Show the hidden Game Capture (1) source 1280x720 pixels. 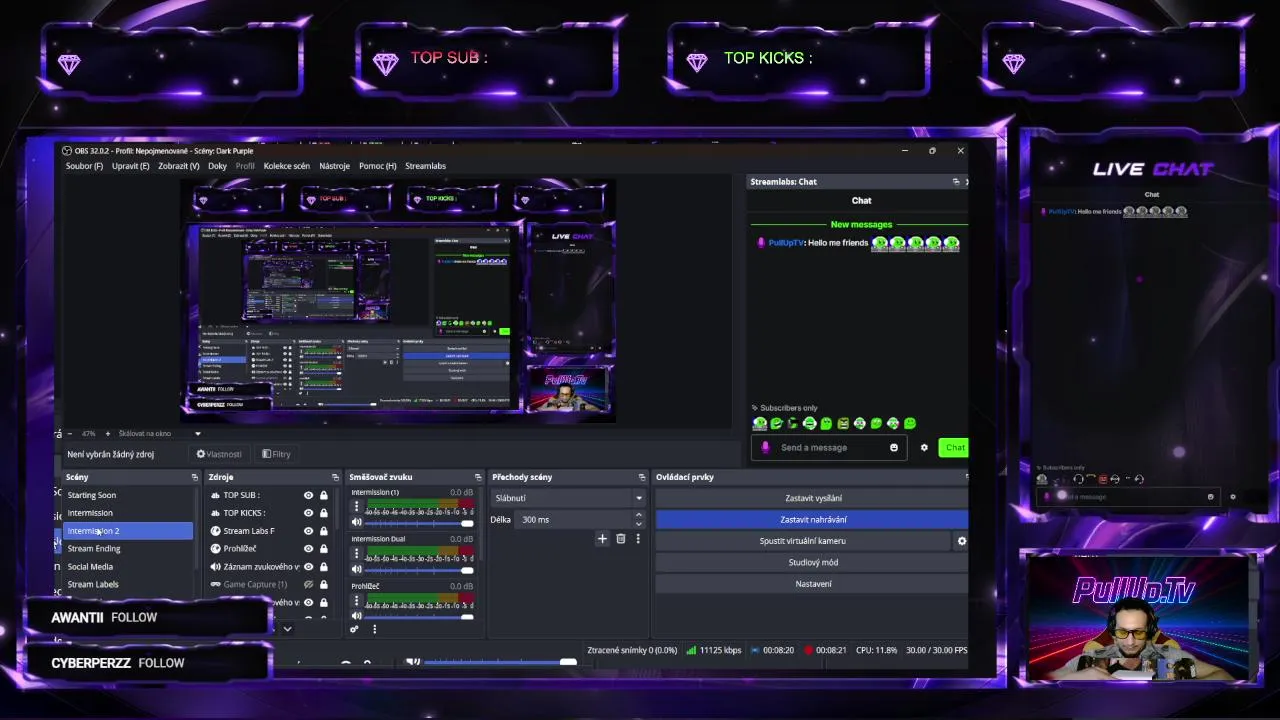click(x=308, y=585)
